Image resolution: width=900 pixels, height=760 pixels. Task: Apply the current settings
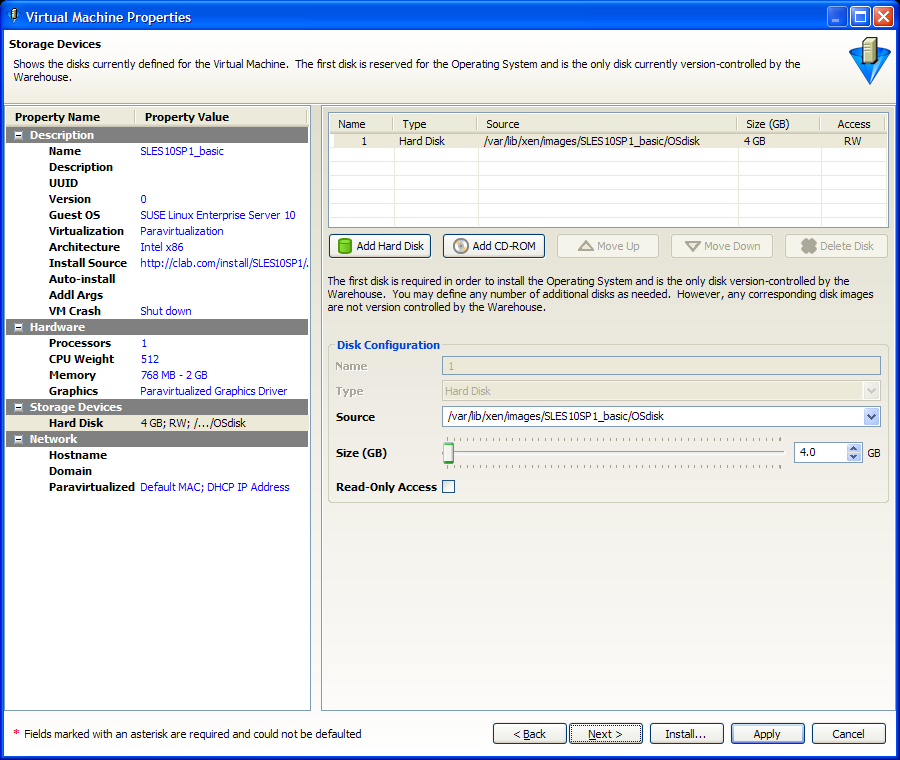pyautogui.click(x=767, y=734)
